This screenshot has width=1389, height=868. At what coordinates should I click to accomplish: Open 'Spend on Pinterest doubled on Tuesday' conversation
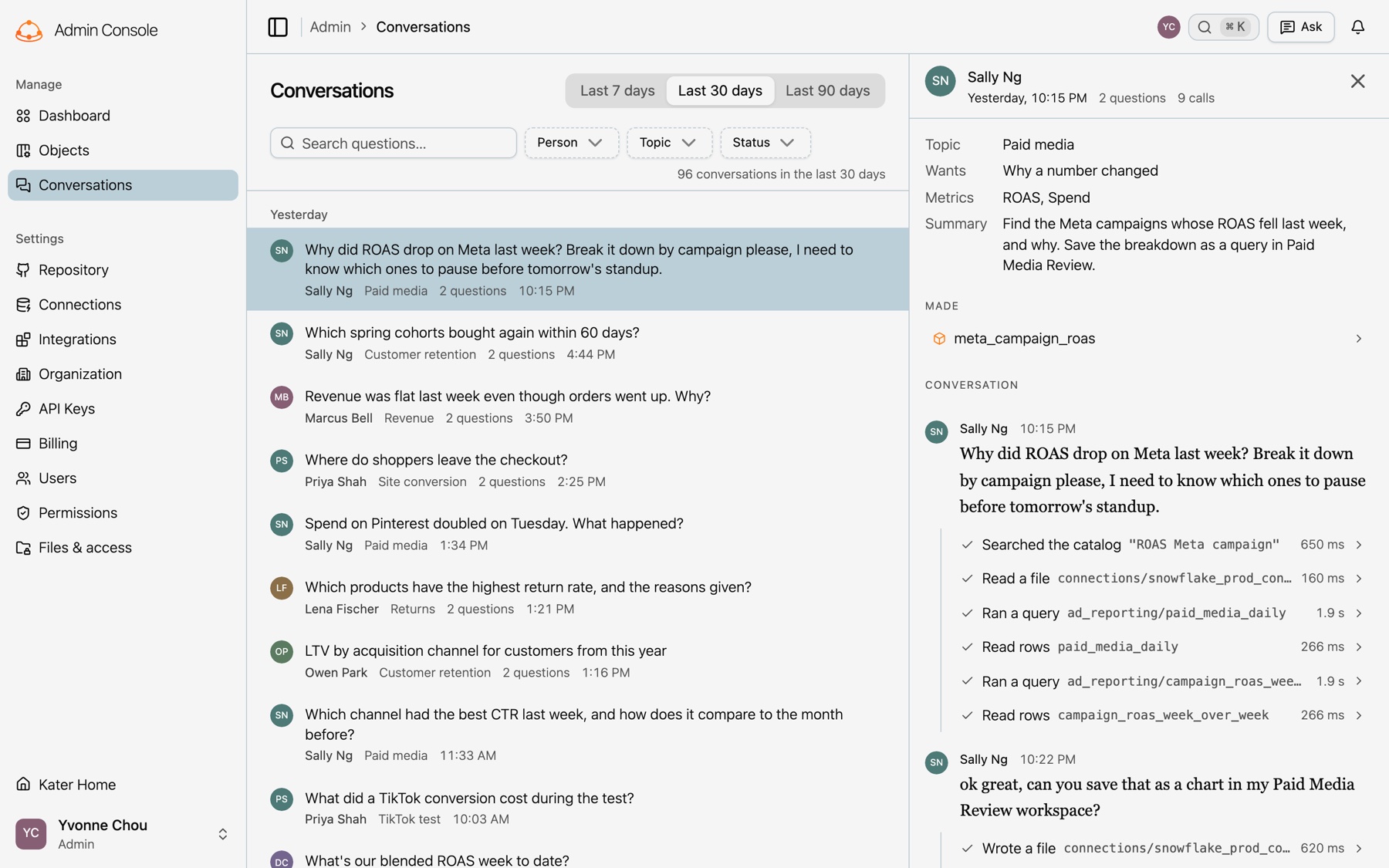pyautogui.click(x=577, y=533)
